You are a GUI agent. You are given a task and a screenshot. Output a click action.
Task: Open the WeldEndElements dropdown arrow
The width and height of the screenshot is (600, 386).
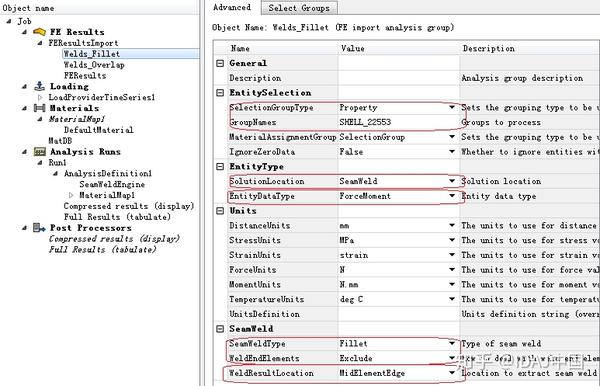452,358
